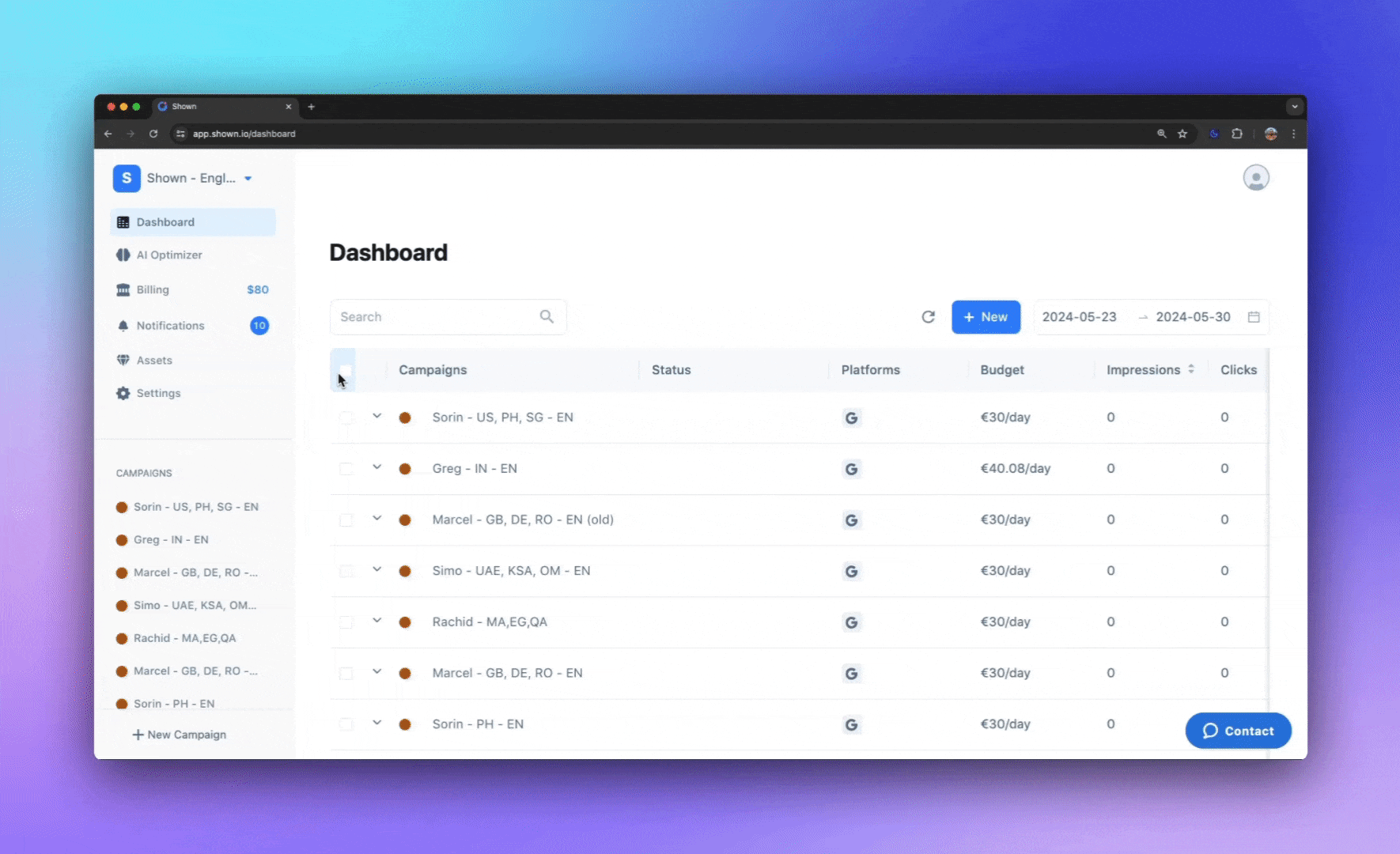This screenshot has height=854, width=1400.
Task: Open AI Optimizer in the sidebar
Action: tap(169, 255)
